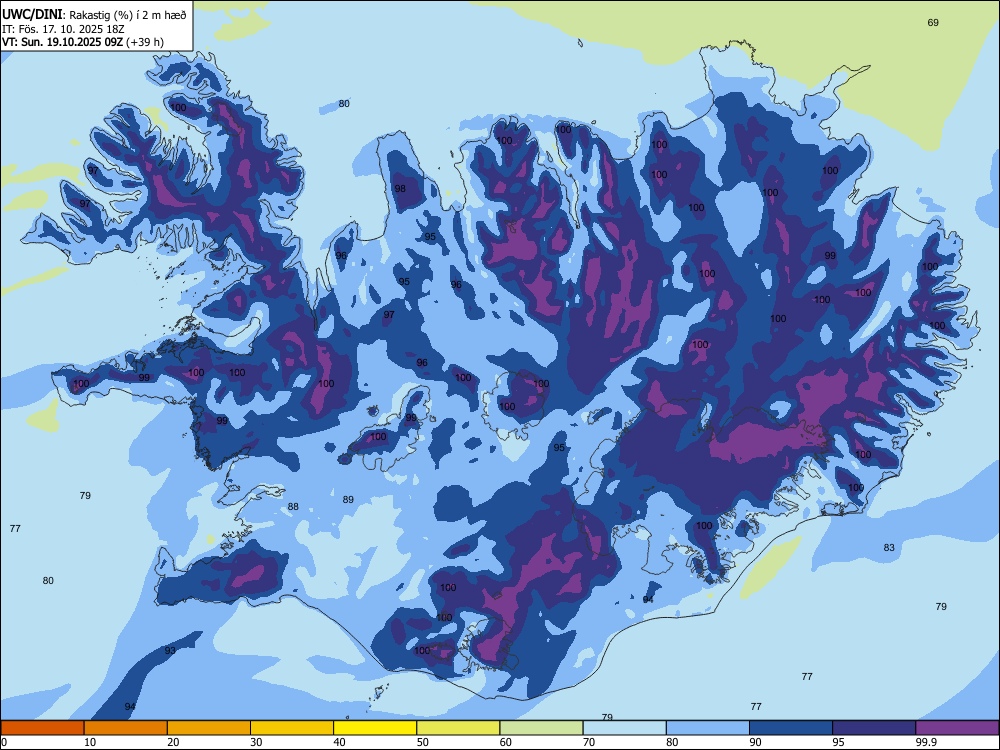
Task: Click the value 69 over the green area
Action: [x=933, y=23]
